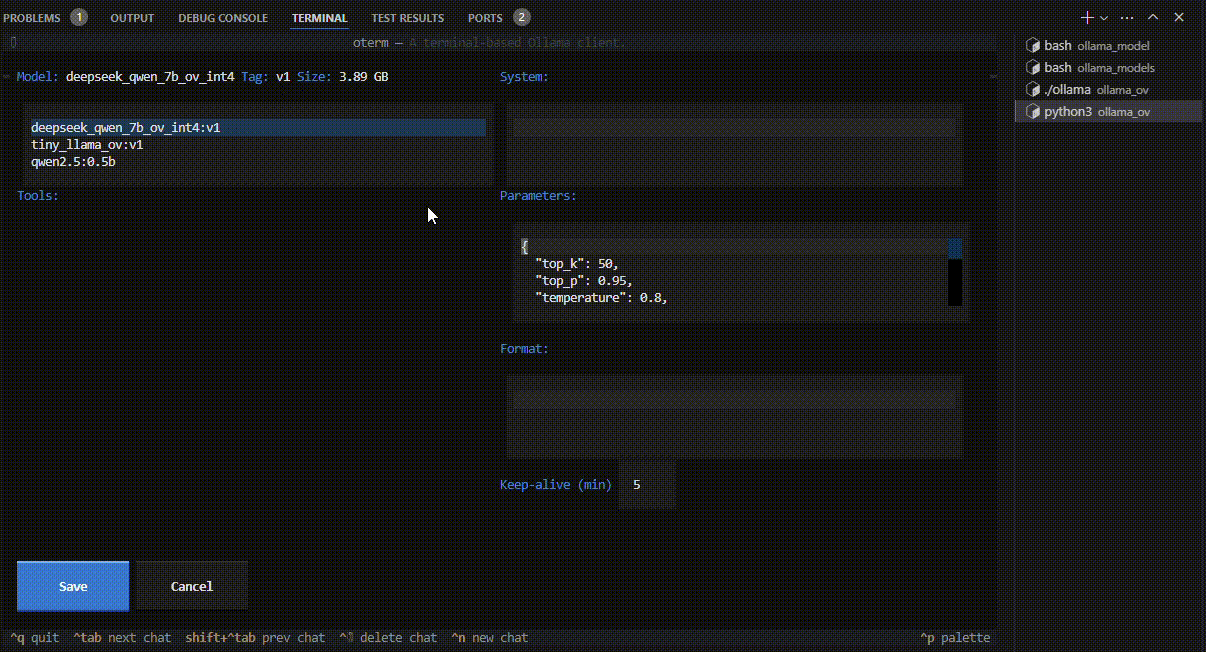Click the PROBLEMS count badge 1
The height and width of the screenshot is (652, 1206).
click(79, 18)
